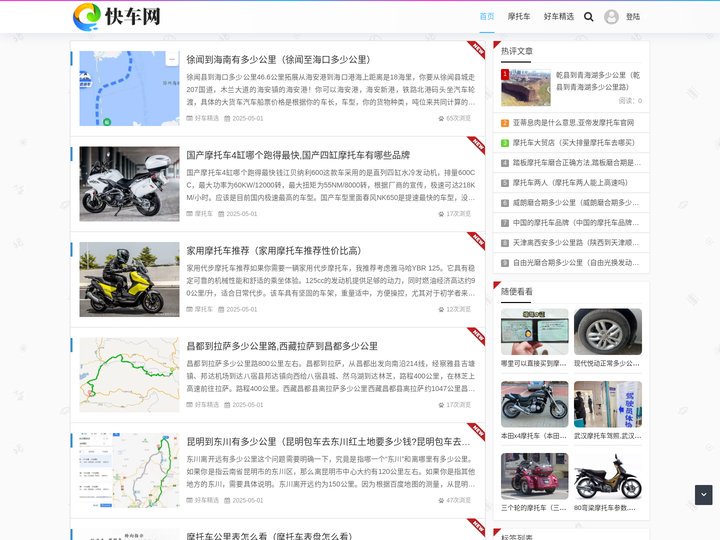
Task: Click the 快车网 site logo
Action: (117, 17)
